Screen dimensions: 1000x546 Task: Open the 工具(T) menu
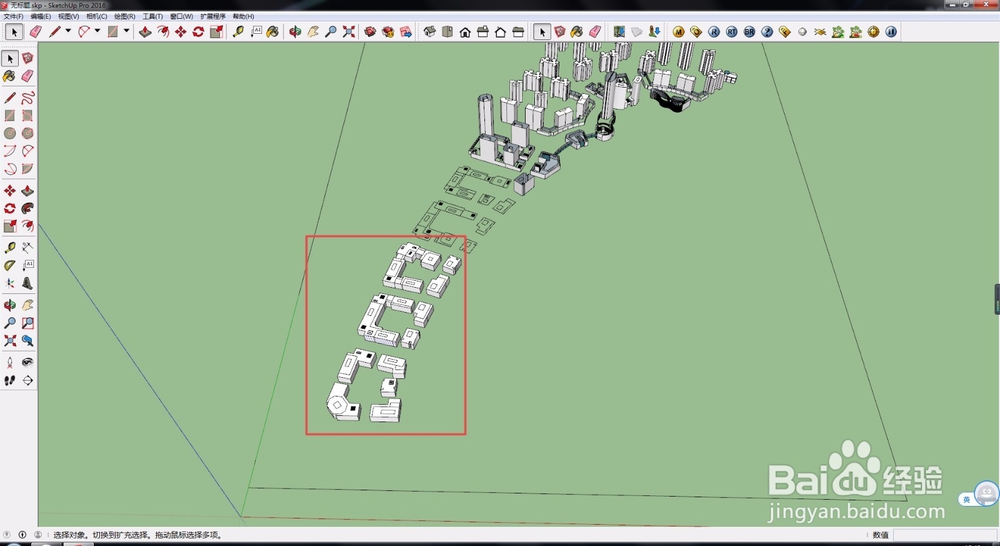[152, 16]
